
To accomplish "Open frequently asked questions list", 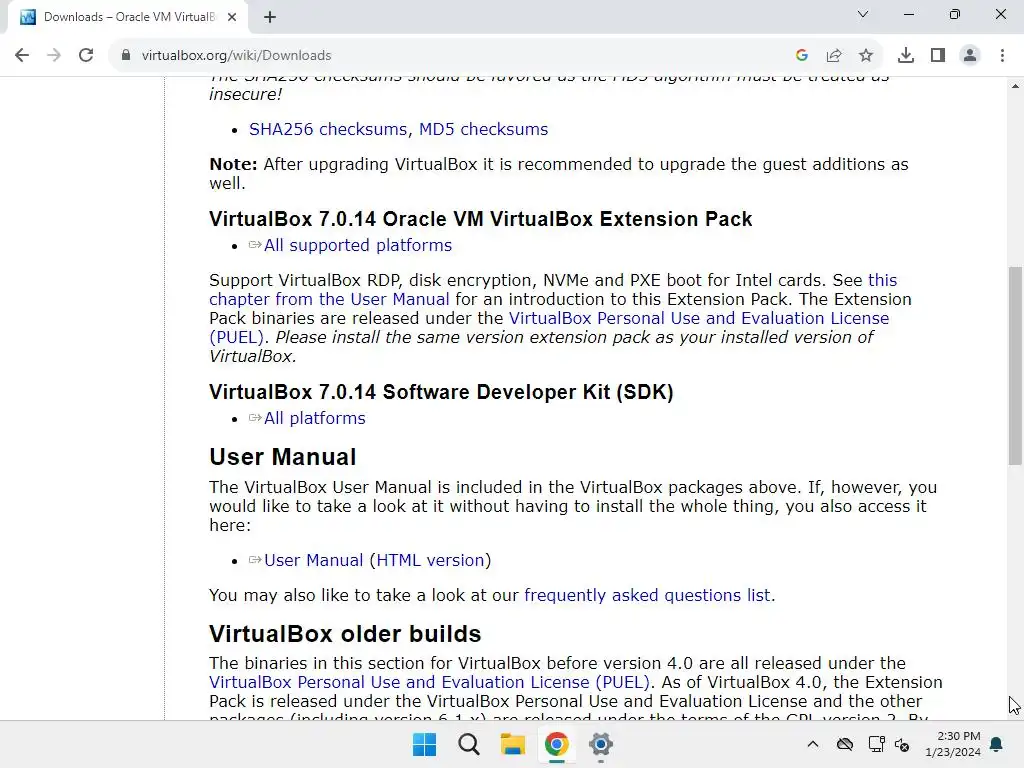I will click(x=647, y=596).
